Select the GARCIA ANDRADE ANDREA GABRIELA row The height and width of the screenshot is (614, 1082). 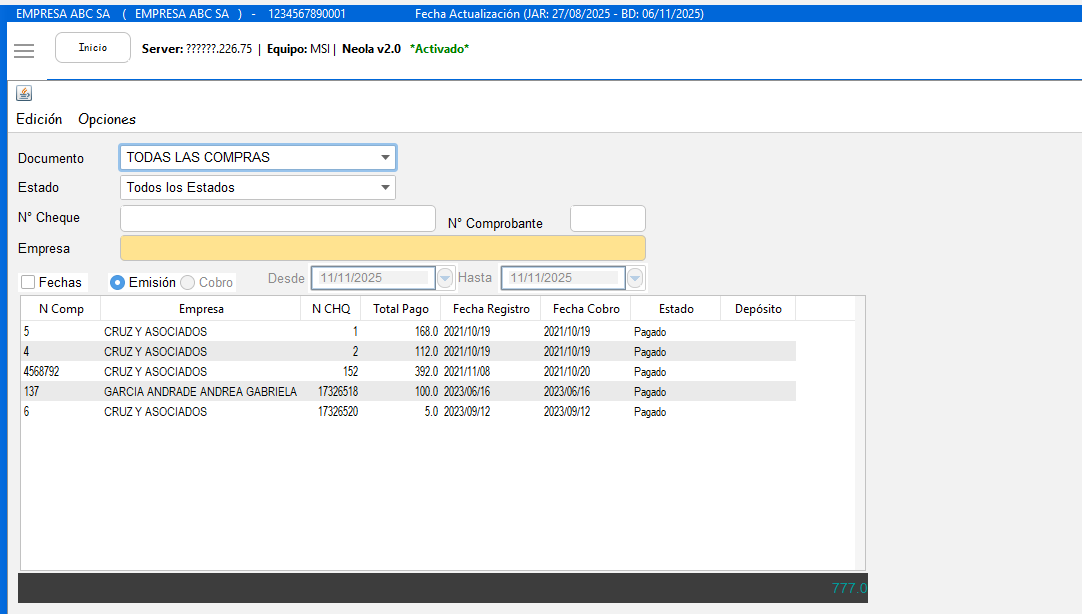click(x=200, y=392)
